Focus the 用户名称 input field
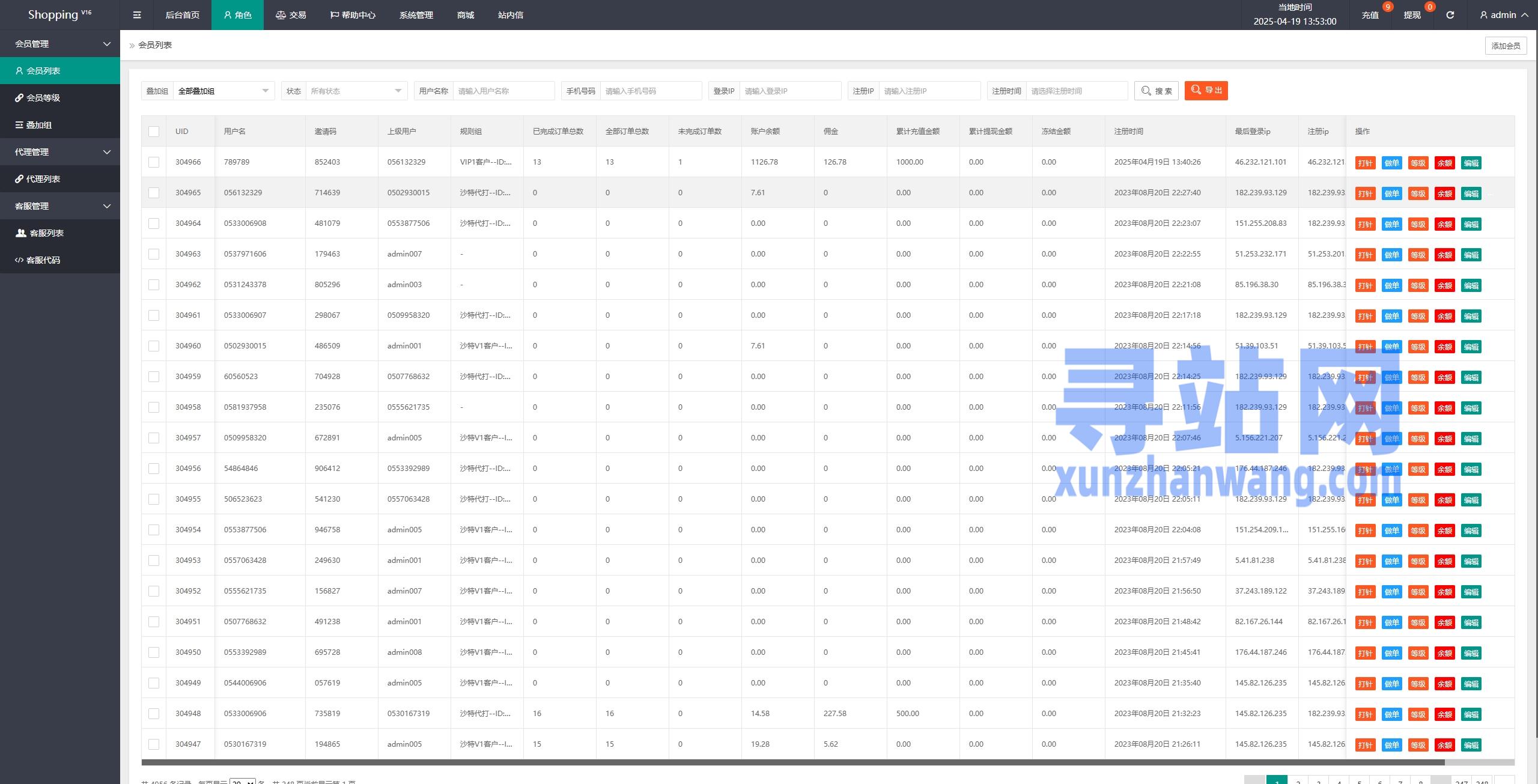Viewport: 1538px width, 784px height. tap(503, 91)
